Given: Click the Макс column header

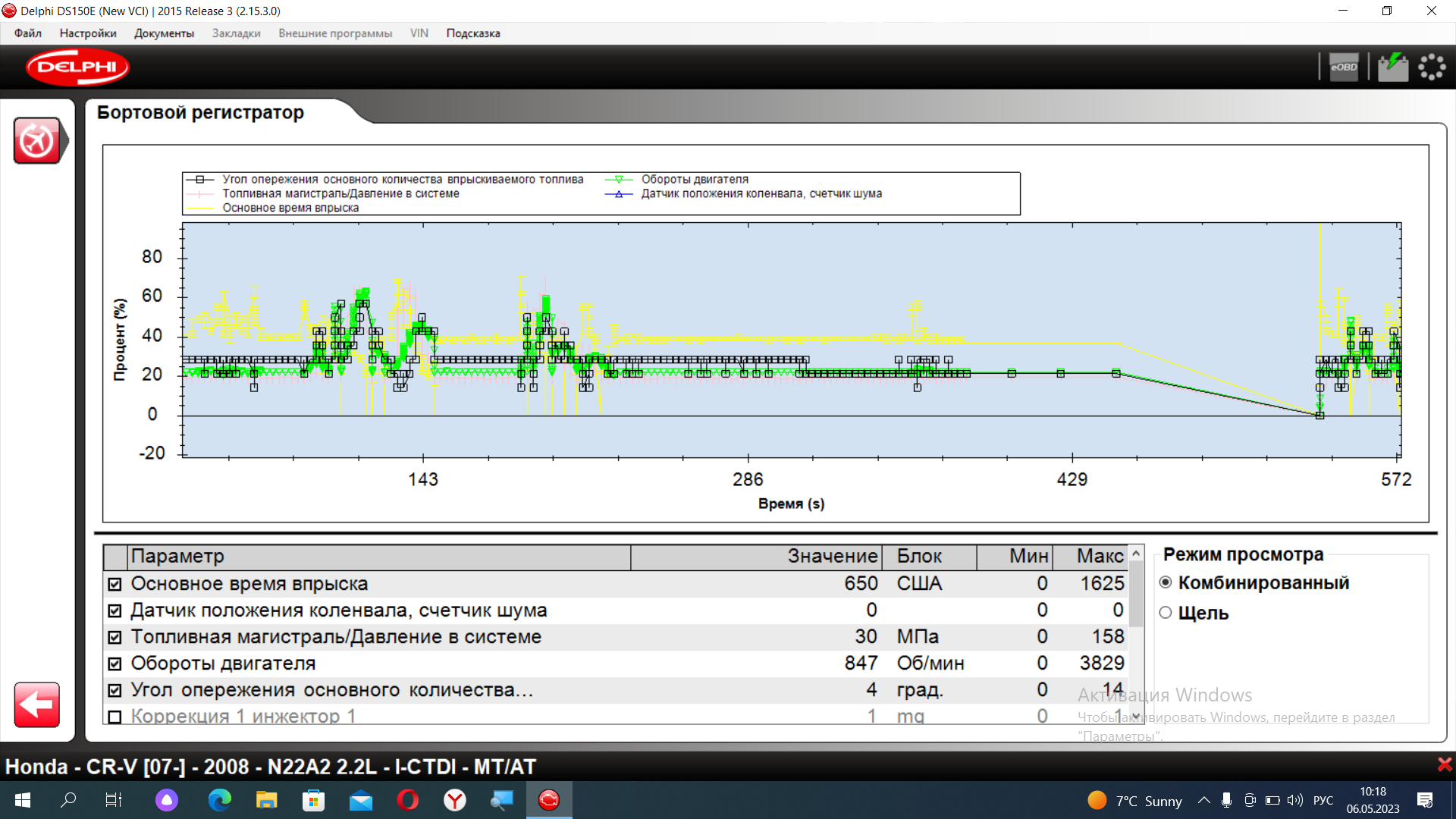Looking at the screenshot, I should tap(1090, 557).
